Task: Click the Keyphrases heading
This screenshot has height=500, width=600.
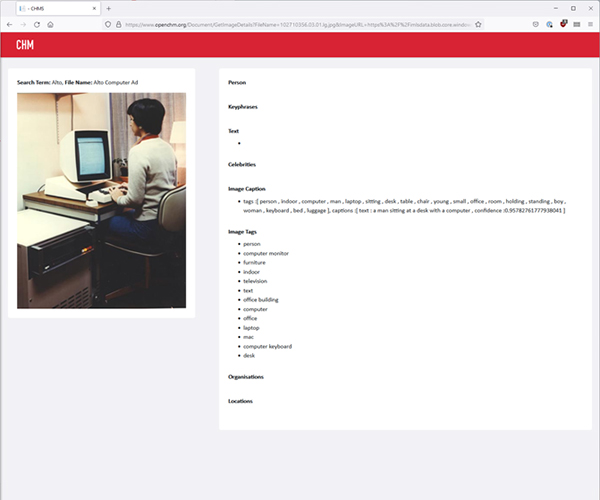Action: [243, 107]
